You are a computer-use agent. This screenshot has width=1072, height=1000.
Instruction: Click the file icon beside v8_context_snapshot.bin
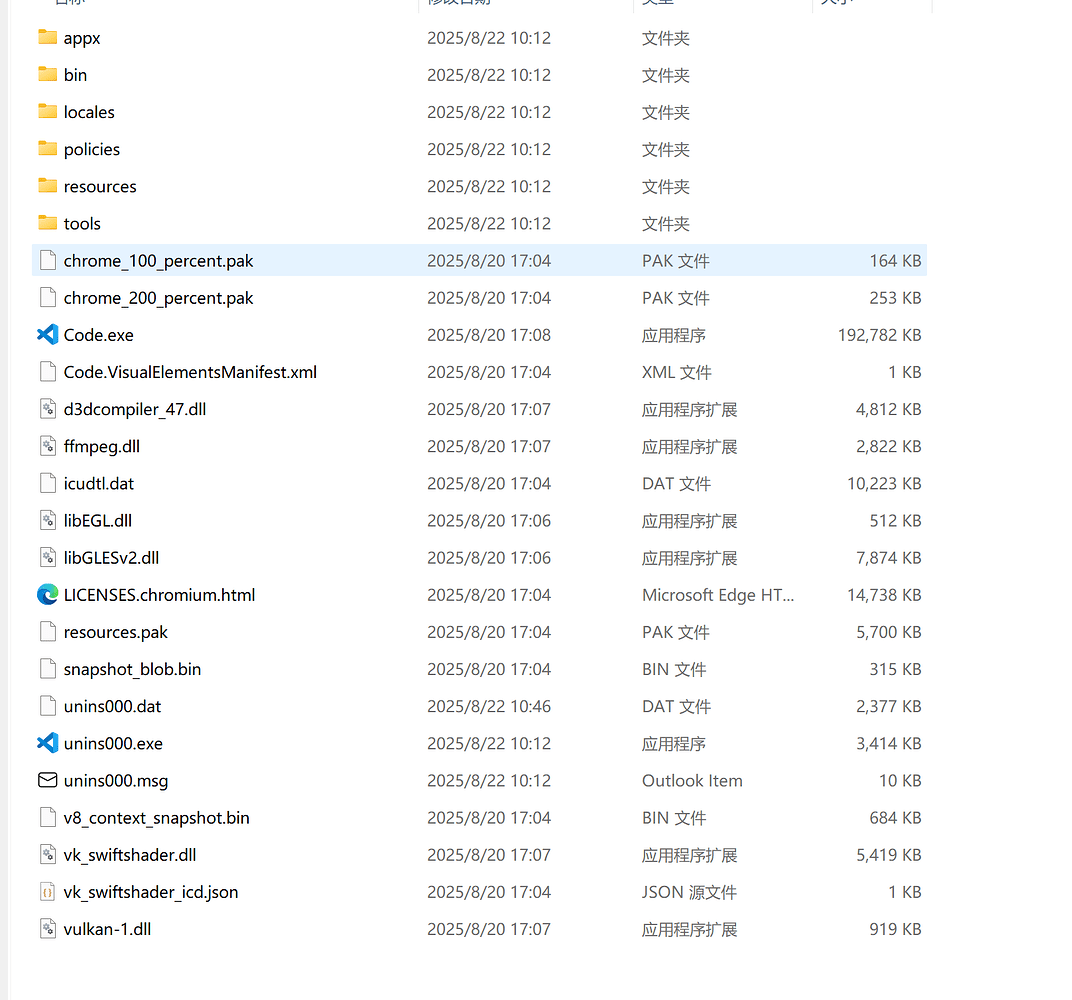tap(47, 817)
